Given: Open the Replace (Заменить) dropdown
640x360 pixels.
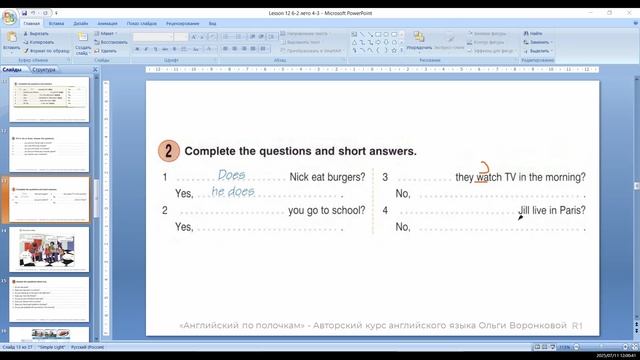Looking at the screenshot, I should pyautogui.click(x=538, y=42).
